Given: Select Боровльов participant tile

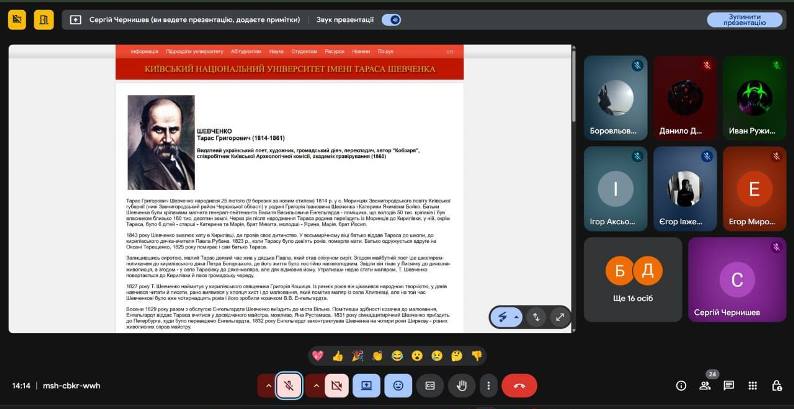Looking at the screenshot, I should [616, 98].
